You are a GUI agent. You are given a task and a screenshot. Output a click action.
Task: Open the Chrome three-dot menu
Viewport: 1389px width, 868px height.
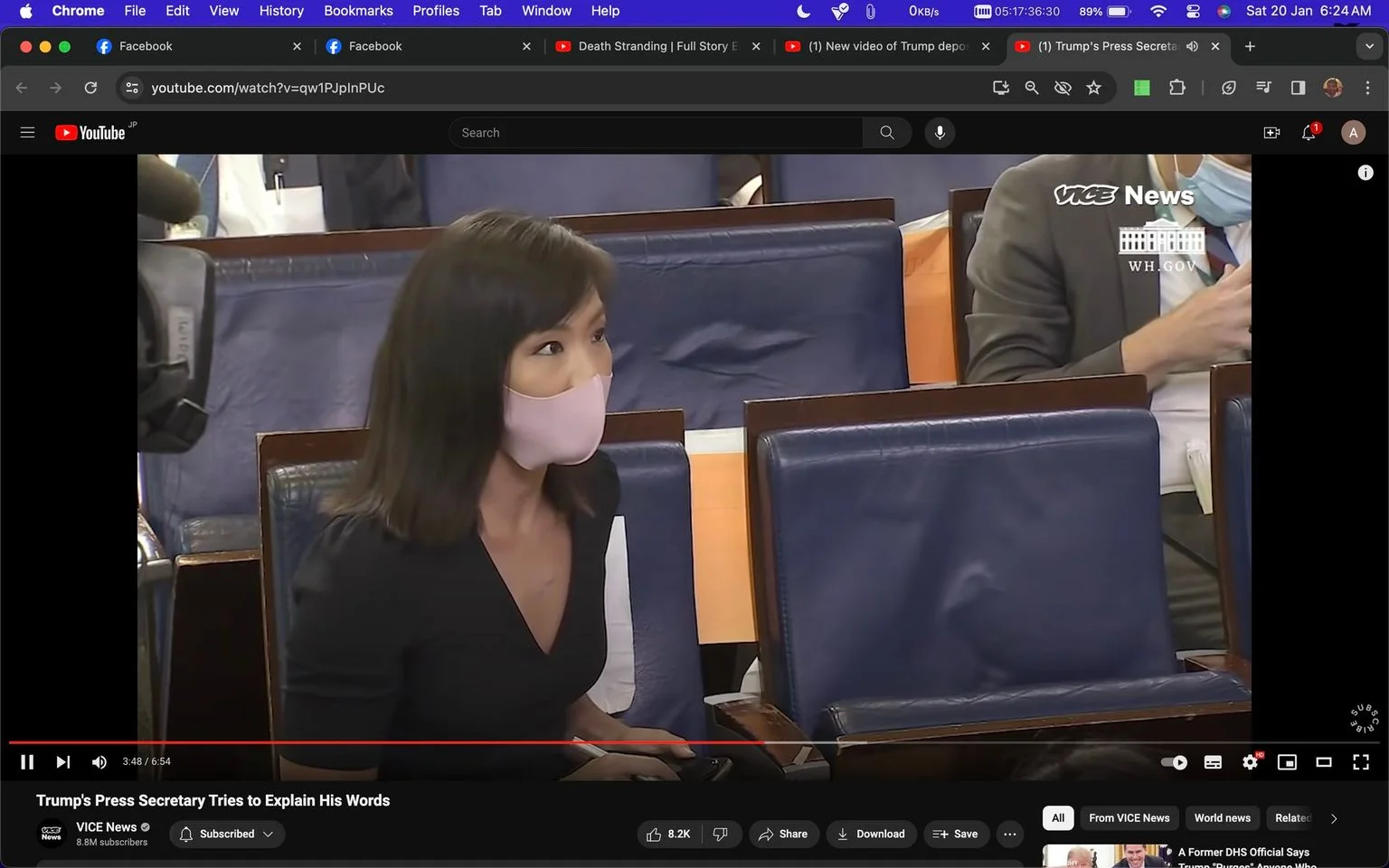coord(1367,88)
